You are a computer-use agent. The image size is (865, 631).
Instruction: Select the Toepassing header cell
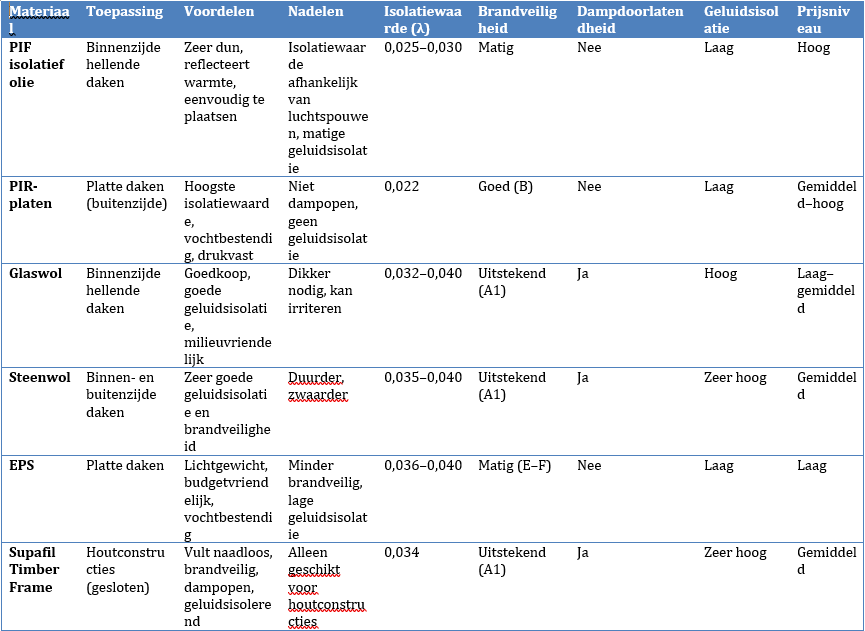click(x=118, y=12)
